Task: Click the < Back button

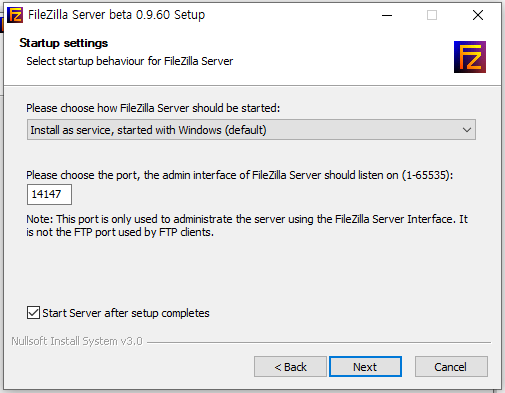Action: (x=290, y=367)
